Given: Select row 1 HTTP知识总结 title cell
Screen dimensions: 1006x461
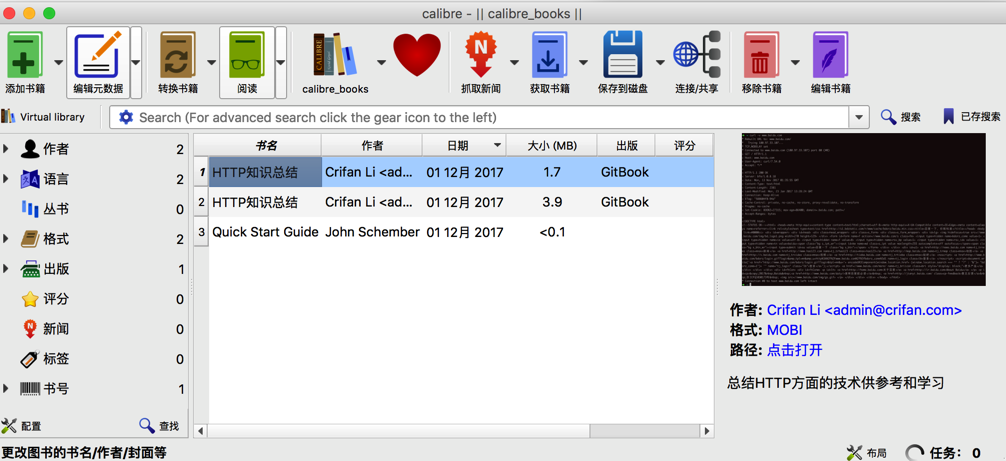Looking at the screenshot, I should click(x=266, y=172).
